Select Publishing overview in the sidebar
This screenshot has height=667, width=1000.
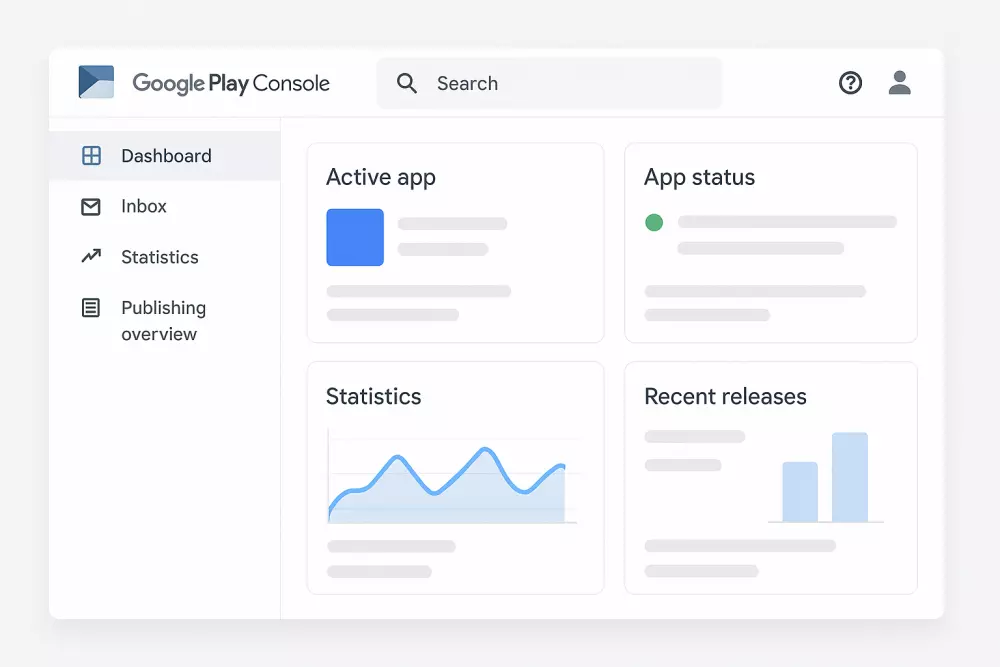(162, 320)
